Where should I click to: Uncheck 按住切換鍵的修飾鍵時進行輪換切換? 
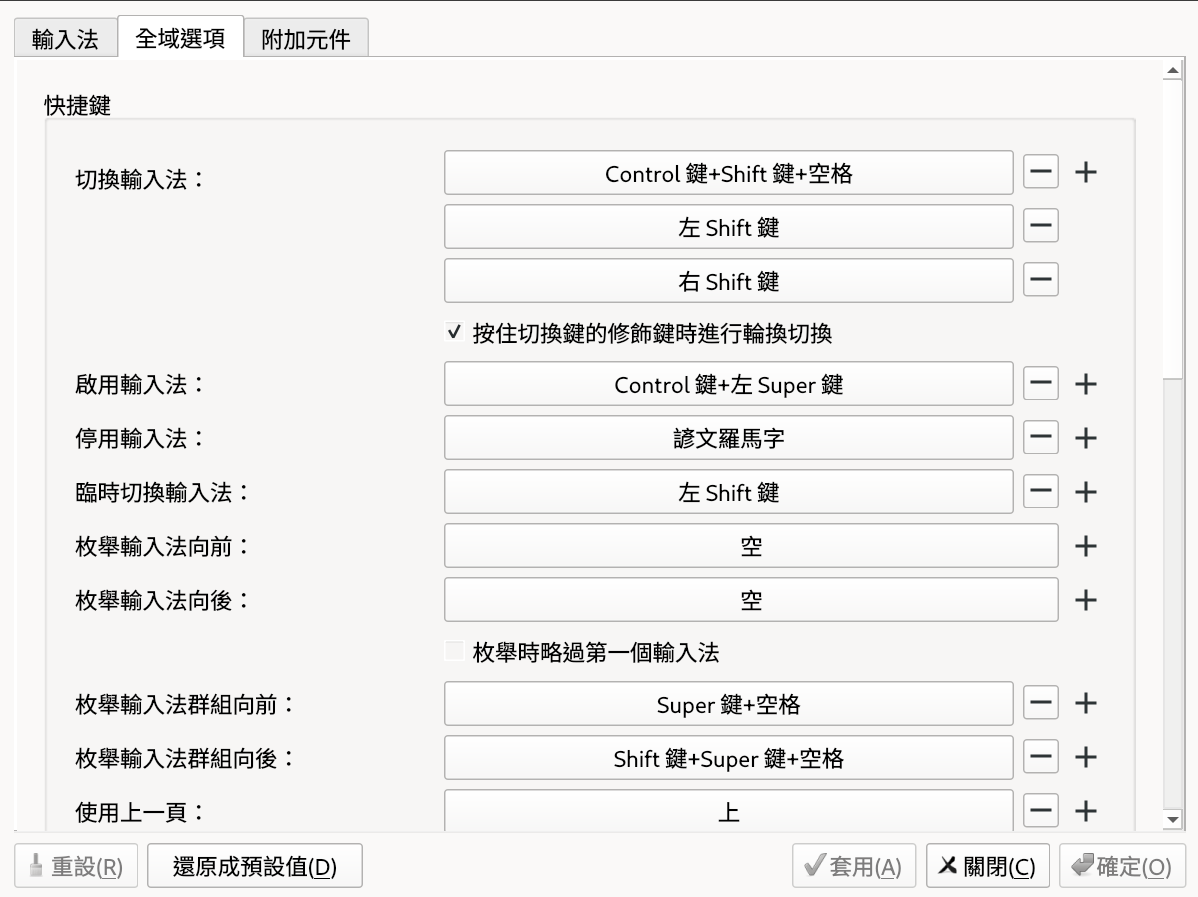[x=455, y=333]
